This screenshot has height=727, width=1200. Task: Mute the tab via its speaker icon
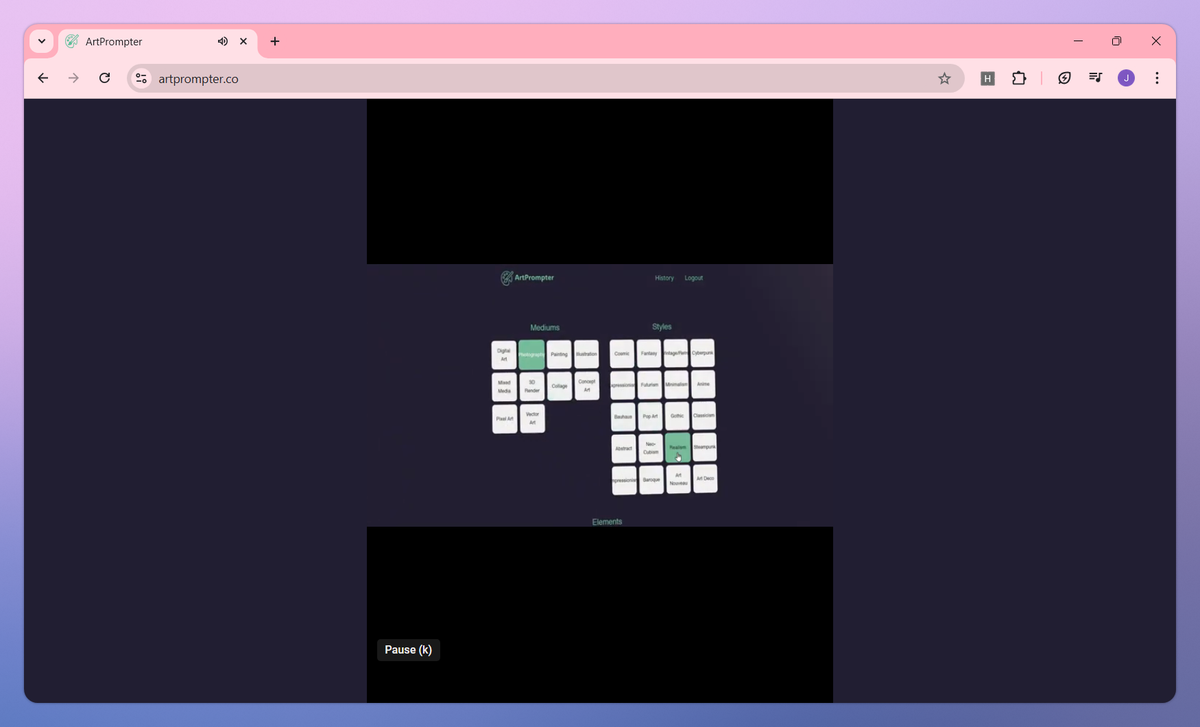point(222,41)
